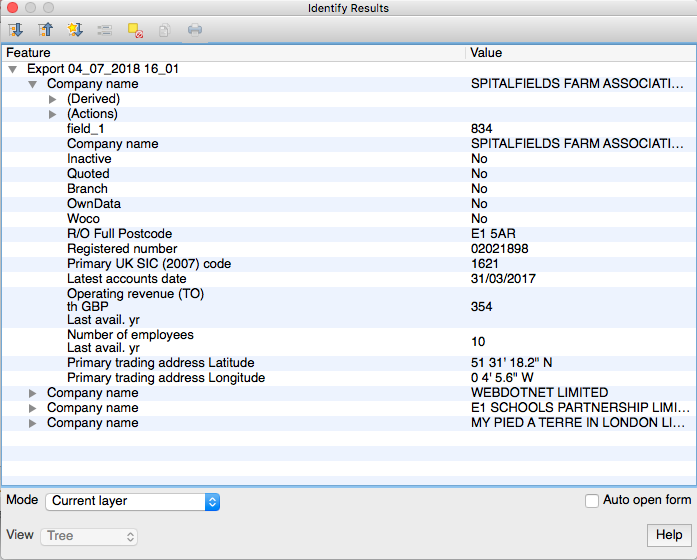Select the Registered number row
This screenshot has width=697, height=560.
(x=349, y=249)
